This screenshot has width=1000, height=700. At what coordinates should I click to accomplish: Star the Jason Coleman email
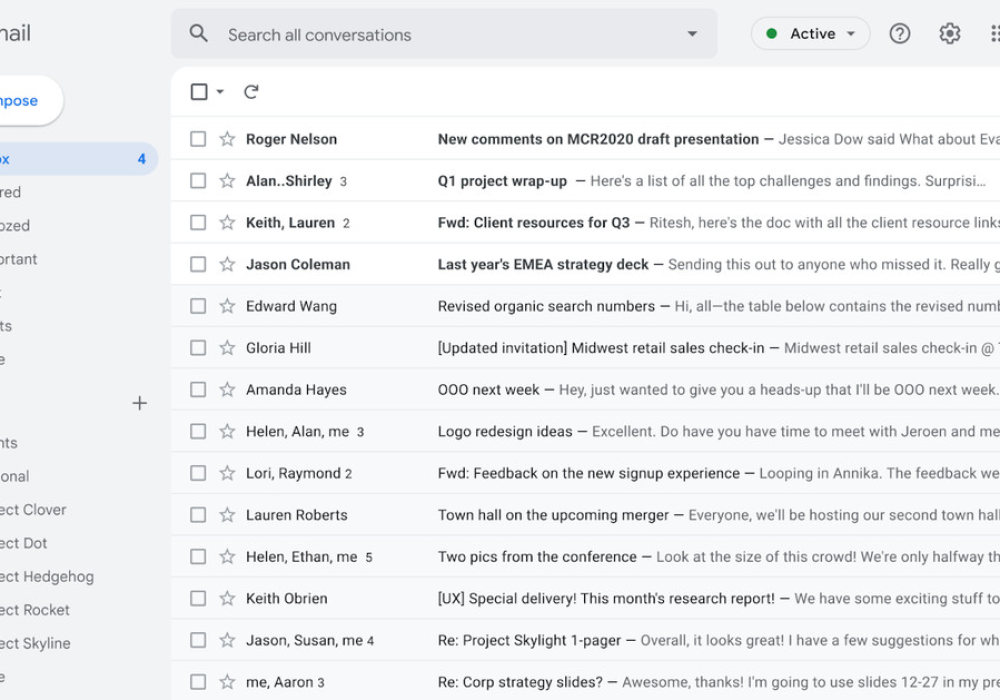227,265
